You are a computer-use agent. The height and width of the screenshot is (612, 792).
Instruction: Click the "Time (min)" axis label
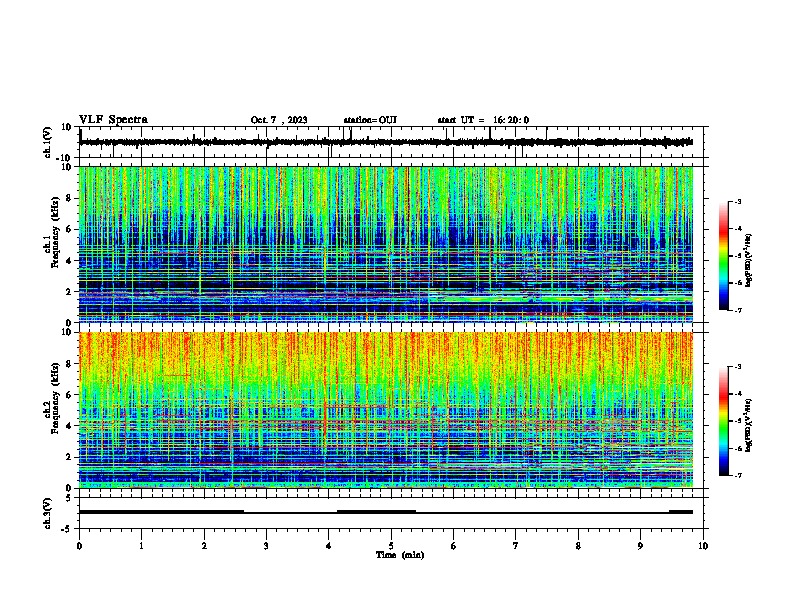[400, 555]
